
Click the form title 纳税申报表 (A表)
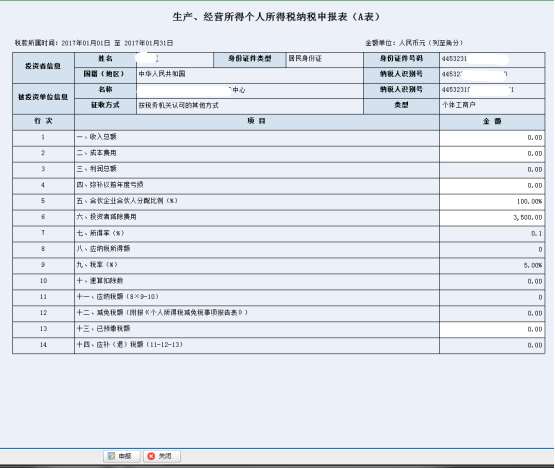tap(276, 17)
